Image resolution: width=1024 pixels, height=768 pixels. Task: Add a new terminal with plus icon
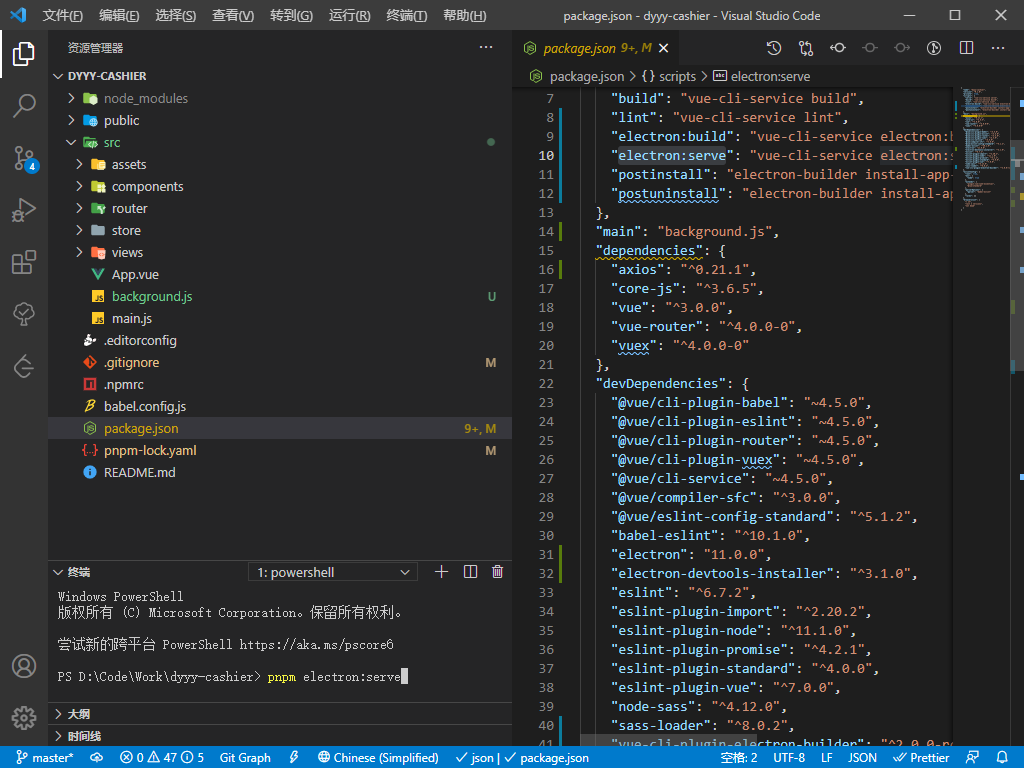(441, 572)
